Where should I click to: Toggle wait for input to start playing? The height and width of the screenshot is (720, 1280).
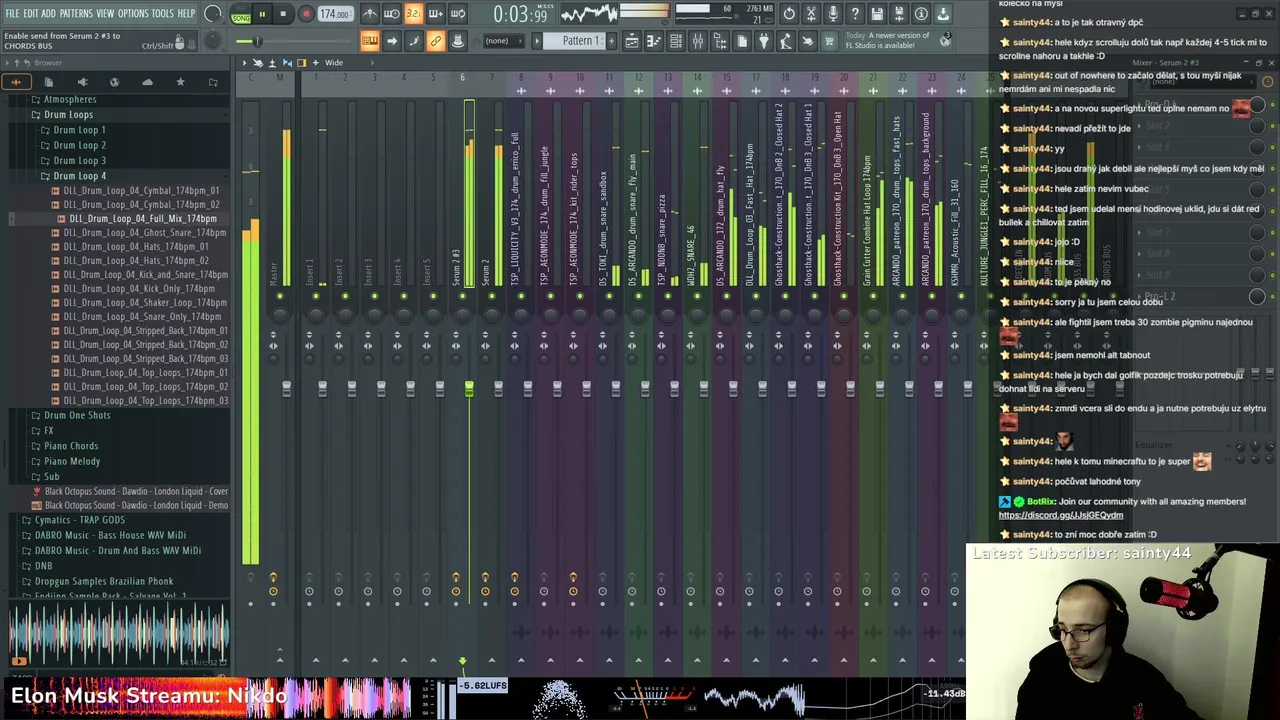tap(392, 14)
